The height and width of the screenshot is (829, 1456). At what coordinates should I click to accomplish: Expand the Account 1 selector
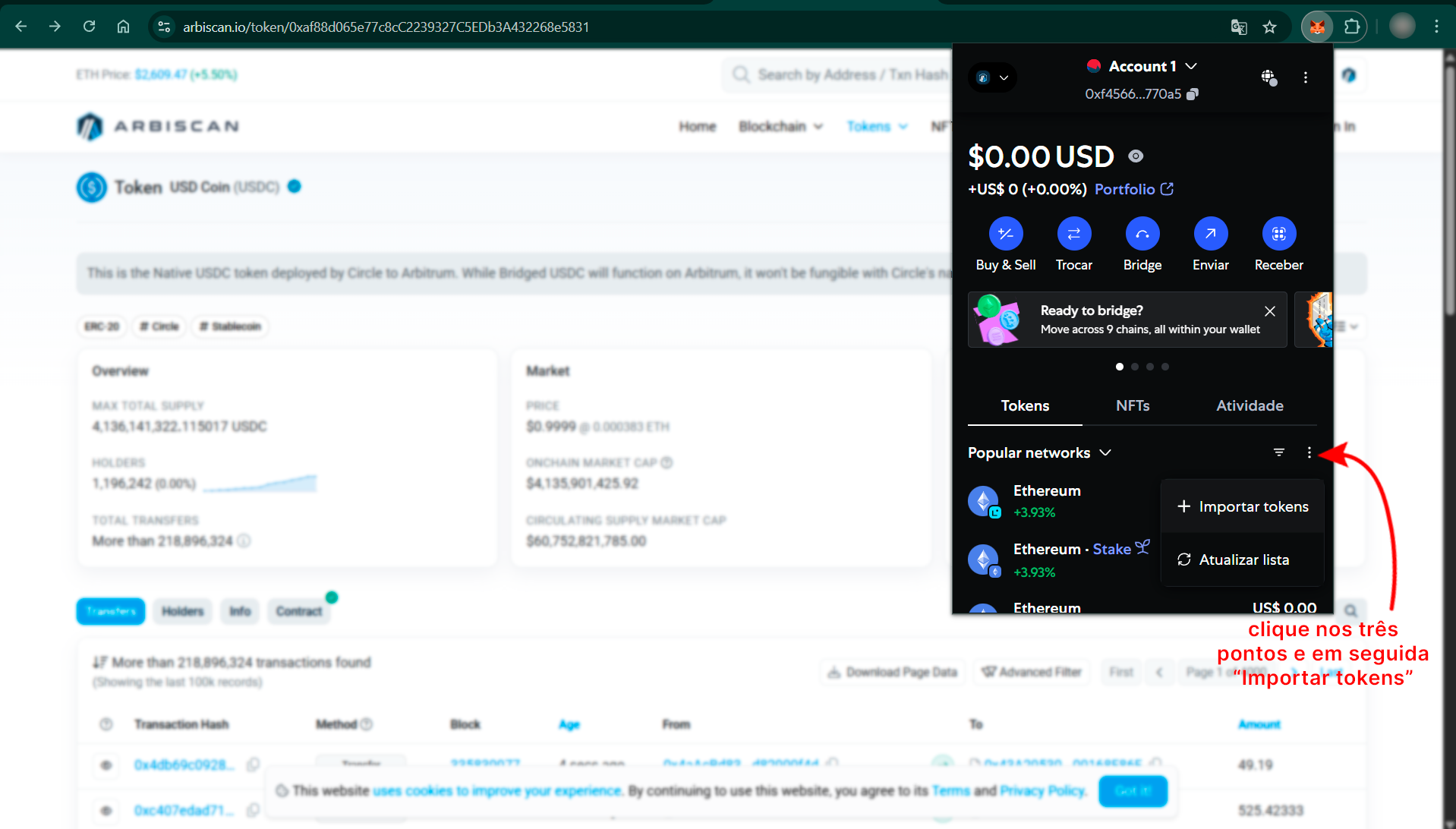(x=1142, y=66)
